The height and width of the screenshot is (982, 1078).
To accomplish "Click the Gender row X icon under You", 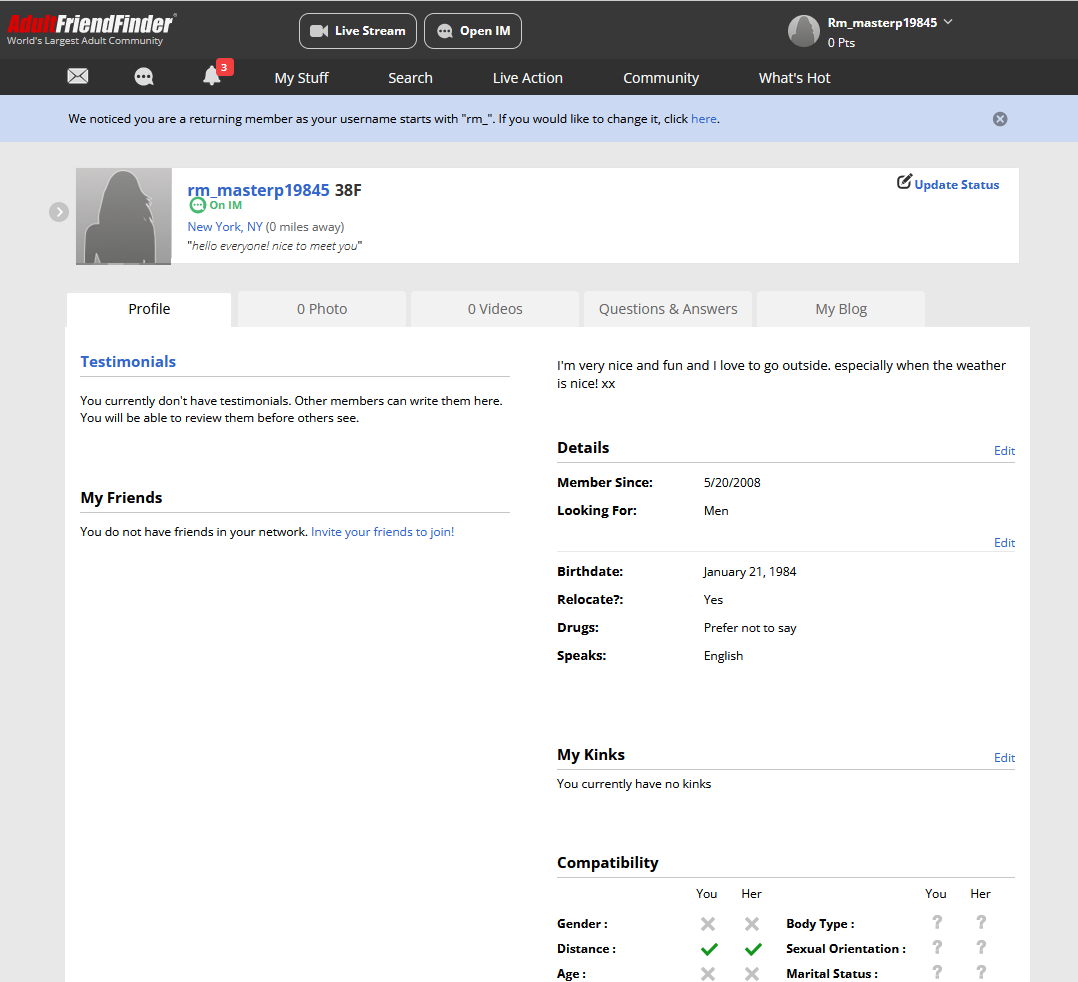I will [707, 924].
